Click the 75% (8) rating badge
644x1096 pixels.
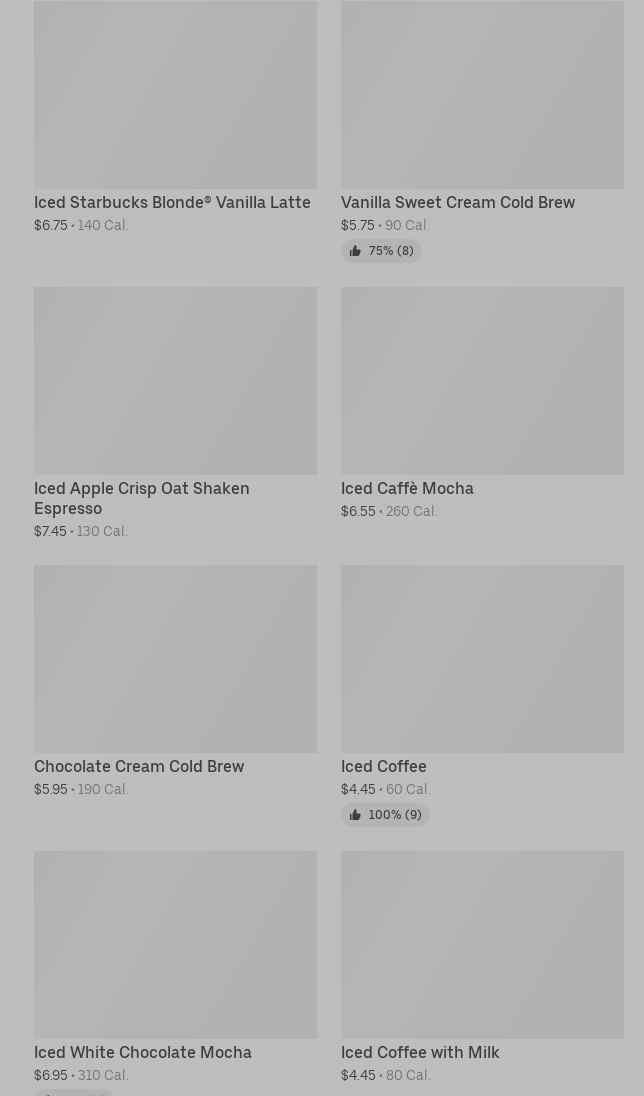click(x=382, y=251)
